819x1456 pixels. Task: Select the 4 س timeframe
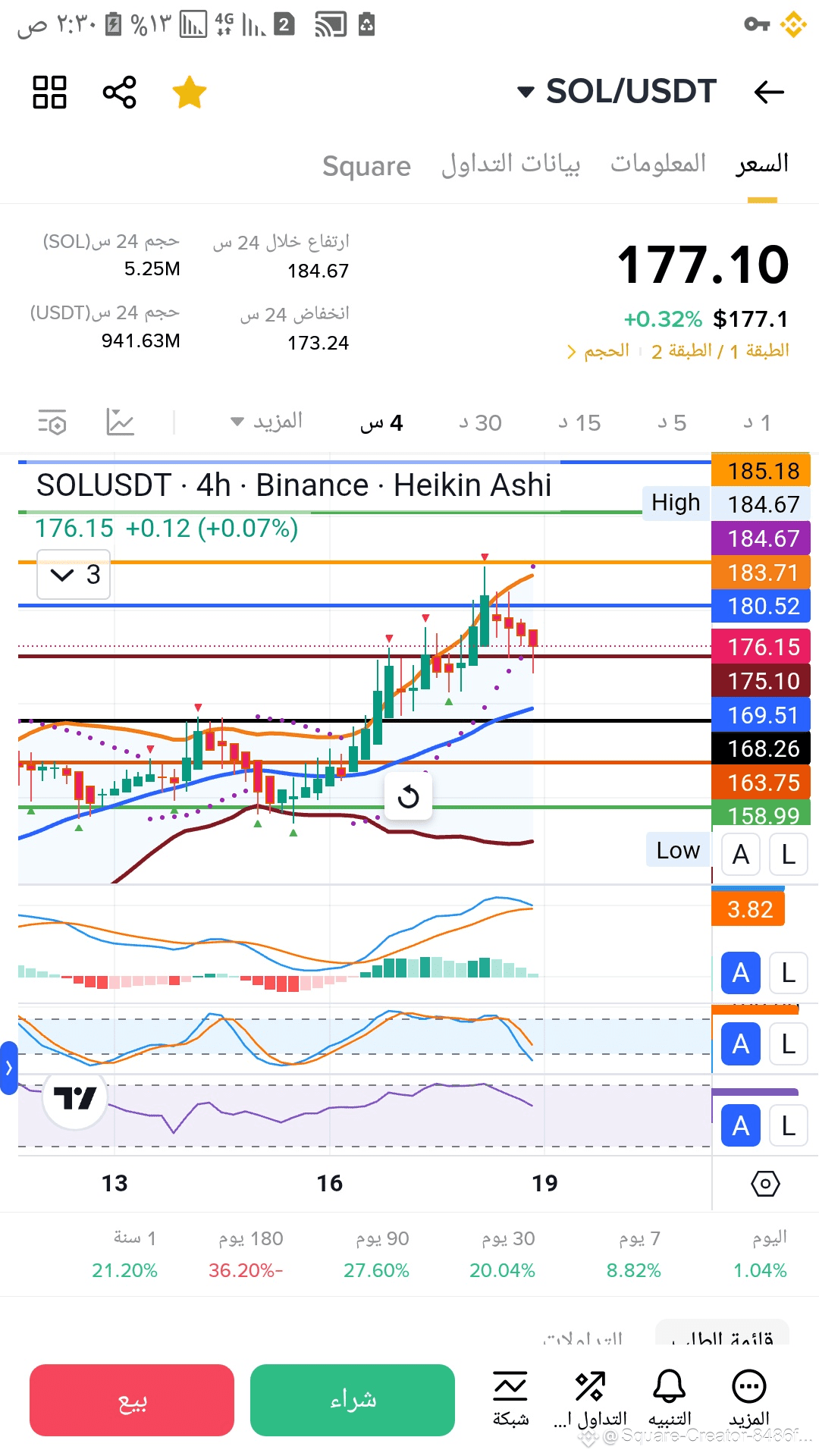pyautogui.click(x=381, y=422)
